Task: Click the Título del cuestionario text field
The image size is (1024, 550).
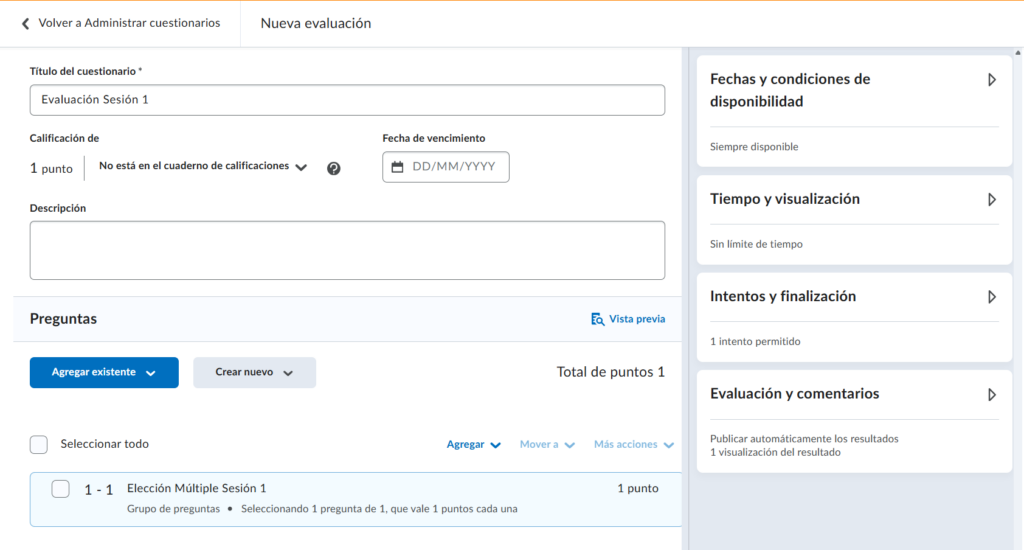Action: point(347,100)
